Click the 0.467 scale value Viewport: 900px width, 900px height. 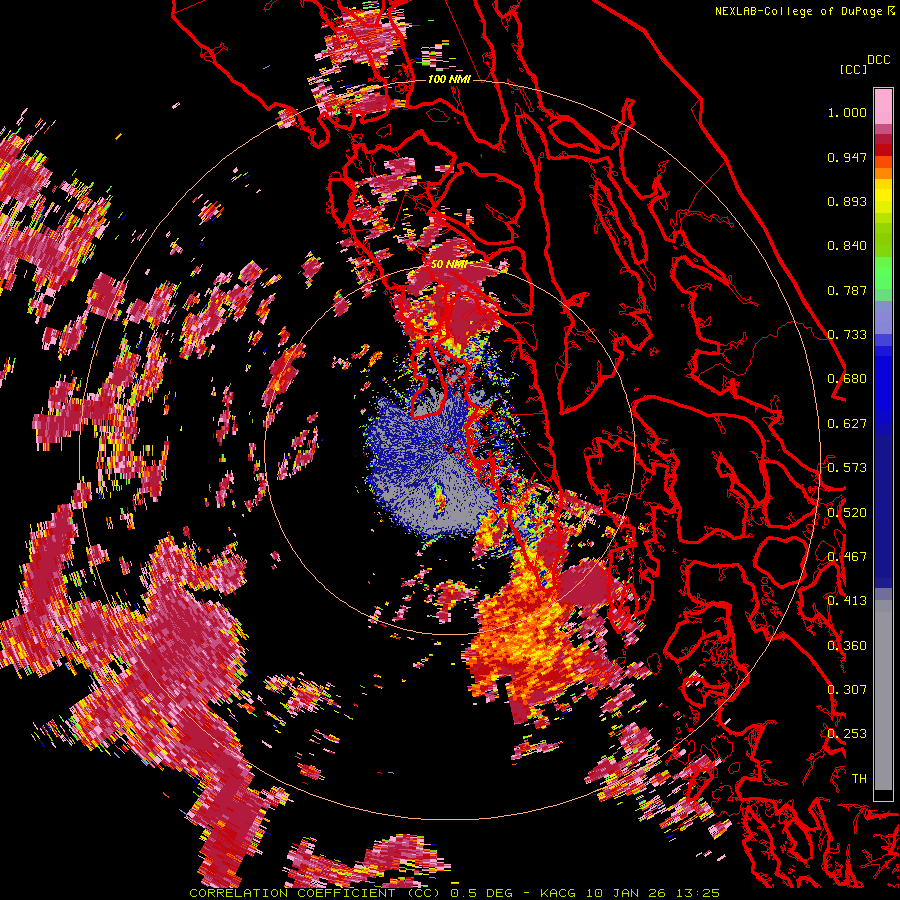click(x=847, y=557)
